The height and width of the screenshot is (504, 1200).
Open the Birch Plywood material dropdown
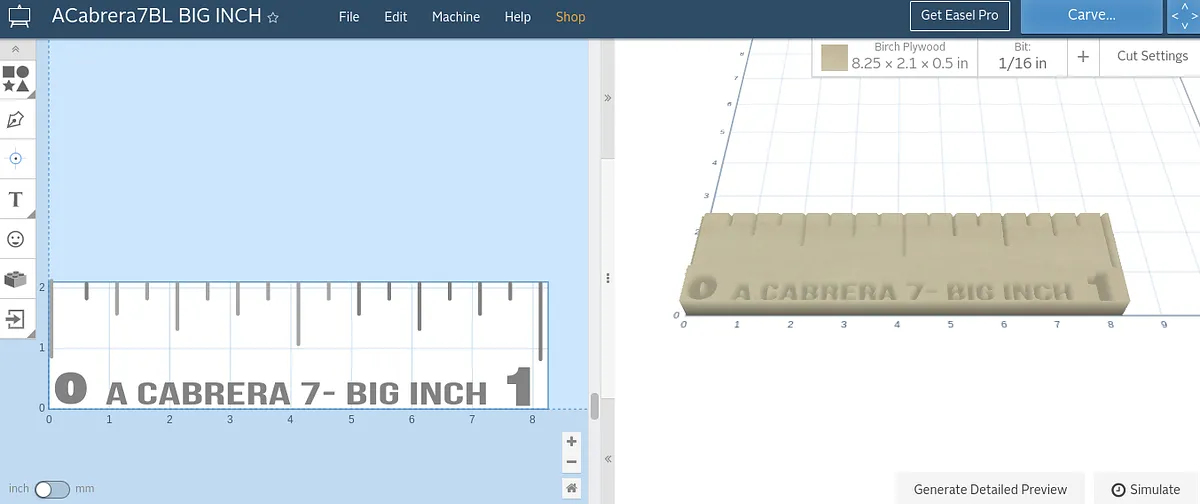coord(909,56)
